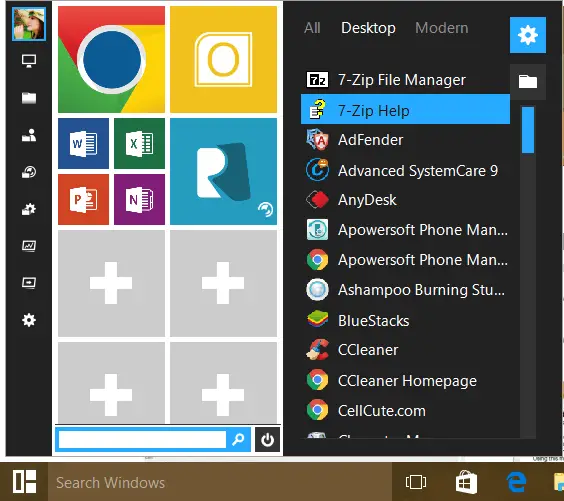Screen dimensions: 564x501
Task: Open Microsoft Edge from taskbar
Action: [x=517, y=482]
